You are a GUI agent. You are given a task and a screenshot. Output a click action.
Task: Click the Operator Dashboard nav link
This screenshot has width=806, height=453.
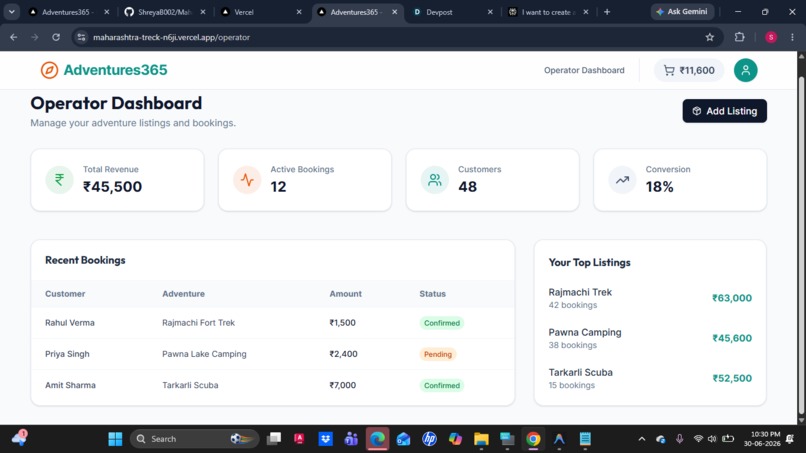[584, 70]
